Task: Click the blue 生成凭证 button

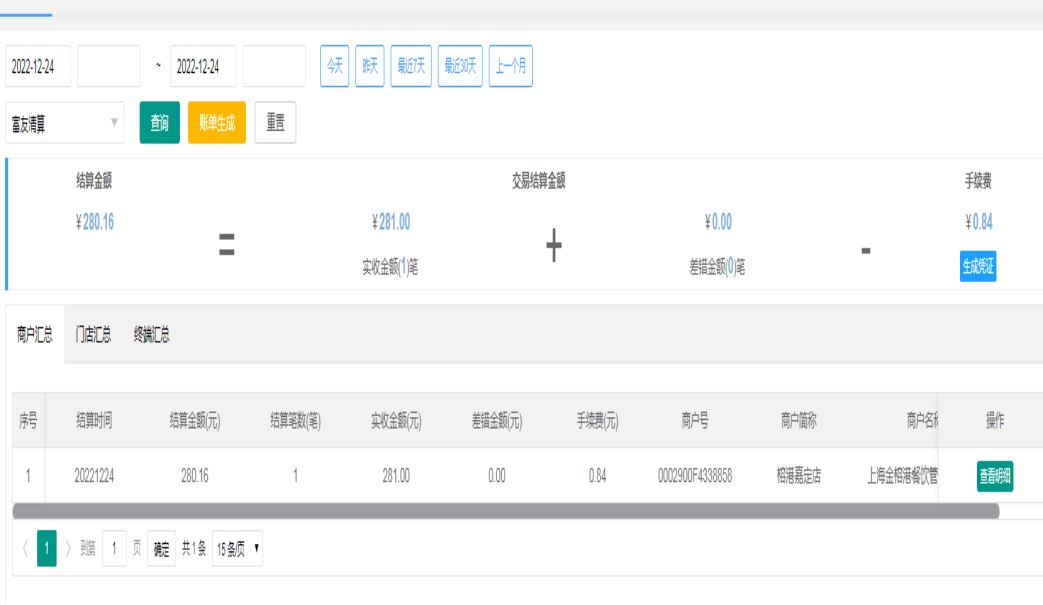Action: coord(978,266)
